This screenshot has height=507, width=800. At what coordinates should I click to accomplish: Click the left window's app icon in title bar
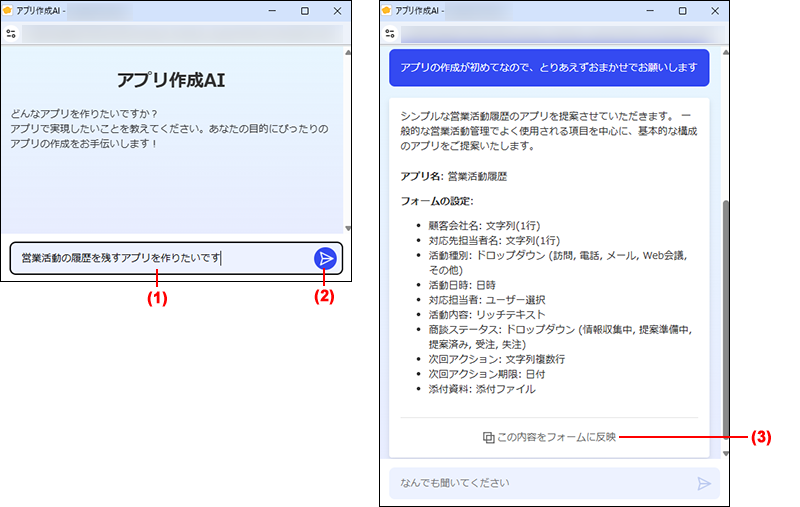pyautogui.click(x=7, y=10)
